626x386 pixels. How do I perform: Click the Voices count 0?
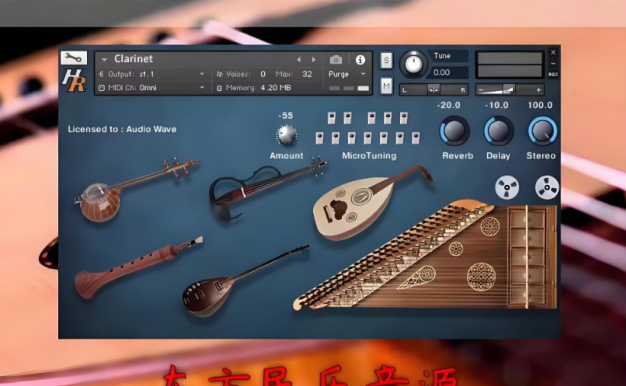pyautogui.click(x=263, y=74)
